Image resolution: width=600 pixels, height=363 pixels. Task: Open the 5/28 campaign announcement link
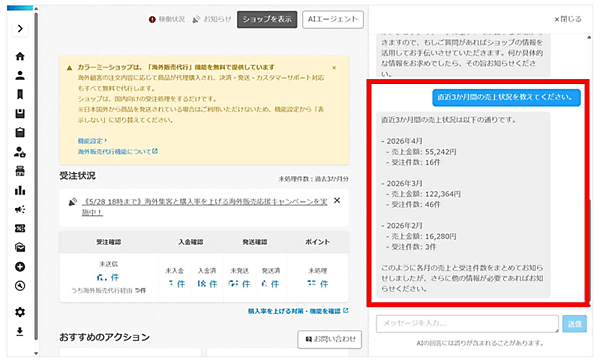tap(205, 207)
